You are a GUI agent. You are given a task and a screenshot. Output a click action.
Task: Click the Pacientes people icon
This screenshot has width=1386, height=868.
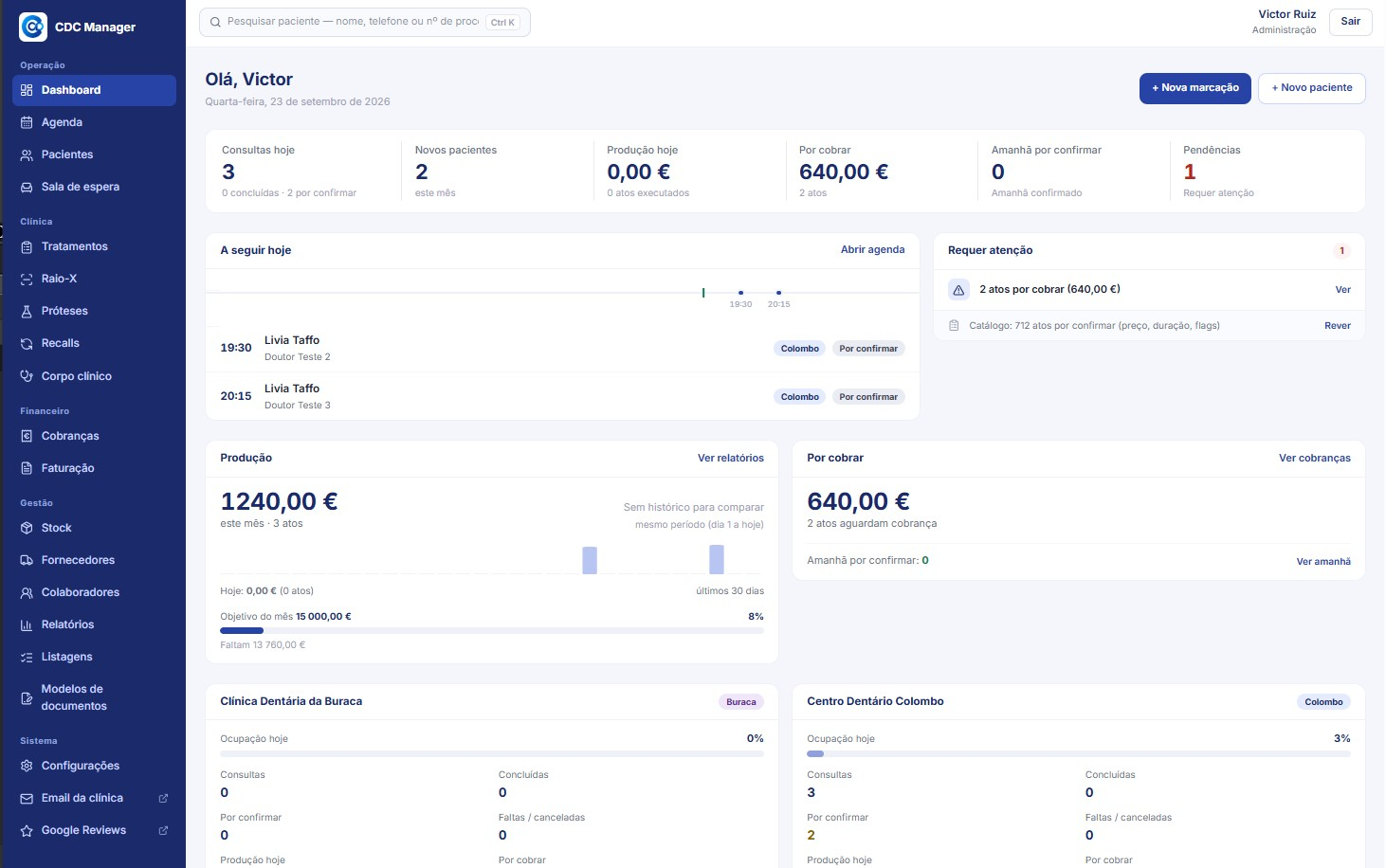point(27,154)
